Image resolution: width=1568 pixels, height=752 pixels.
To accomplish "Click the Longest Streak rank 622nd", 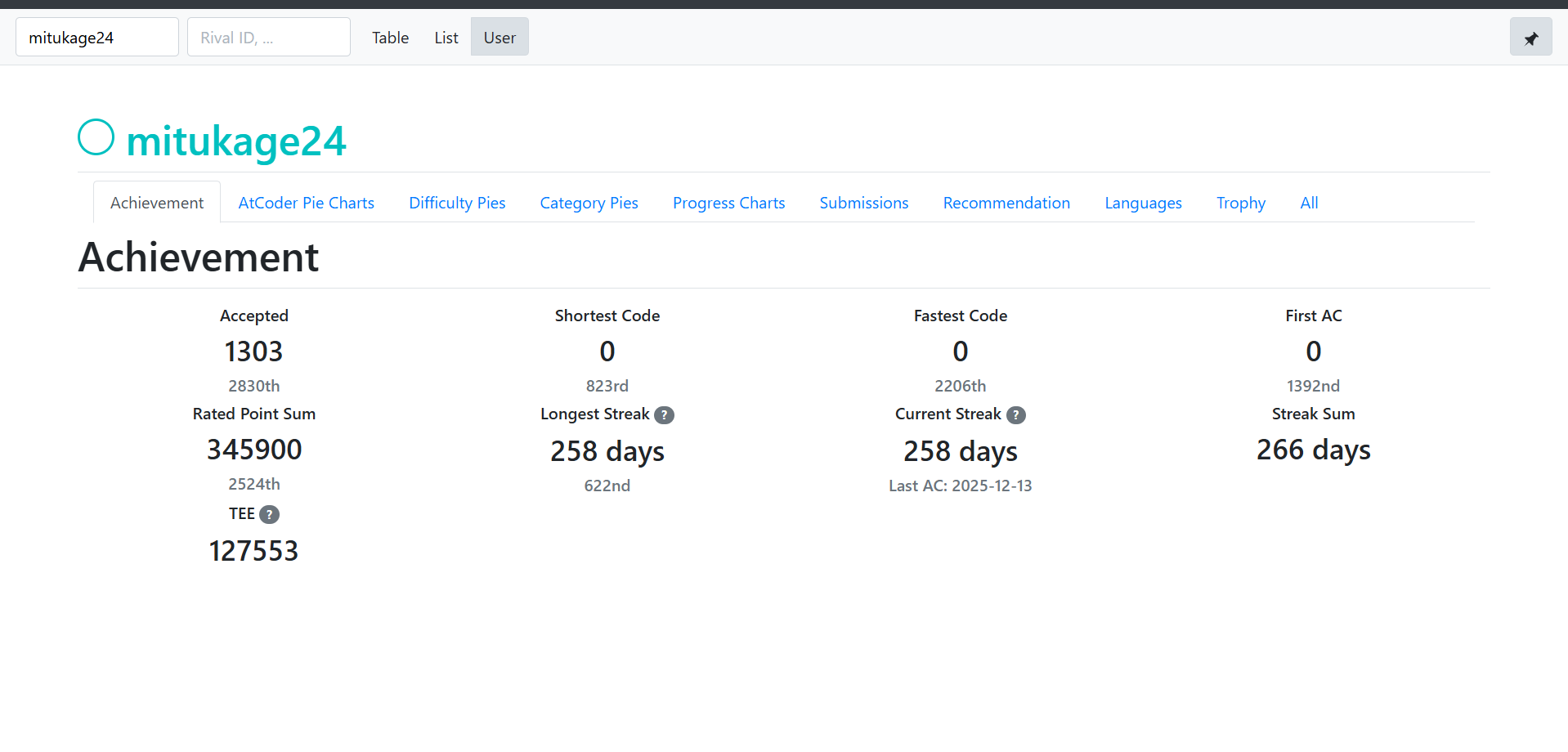I will (607, 486).
